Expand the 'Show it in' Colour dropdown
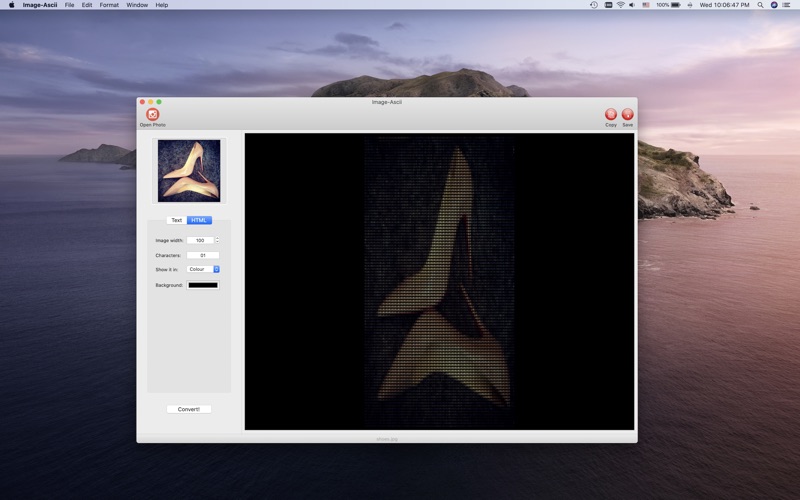This screenshot has height=500, width=800. pyautogui.click(x=203, y=269)
